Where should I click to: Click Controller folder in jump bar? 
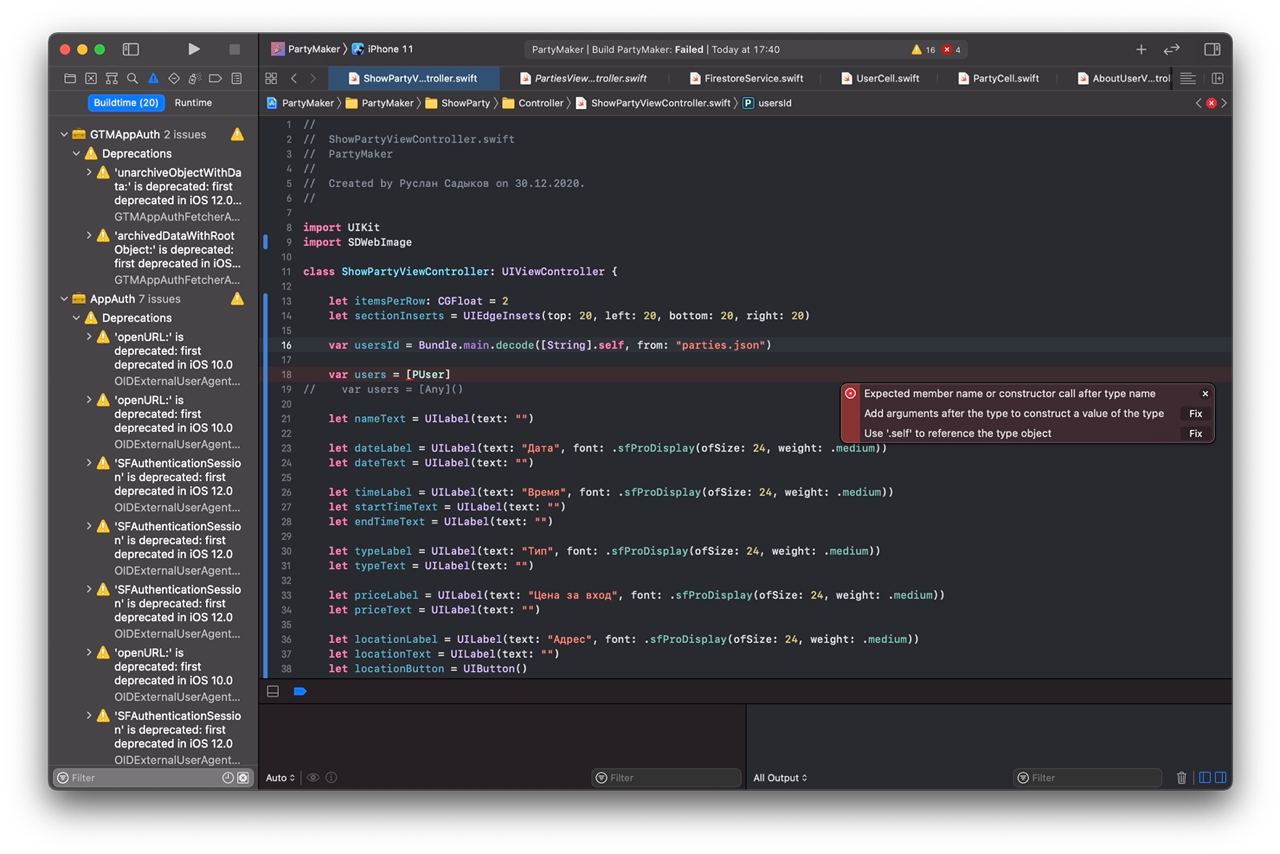point(533,103)
